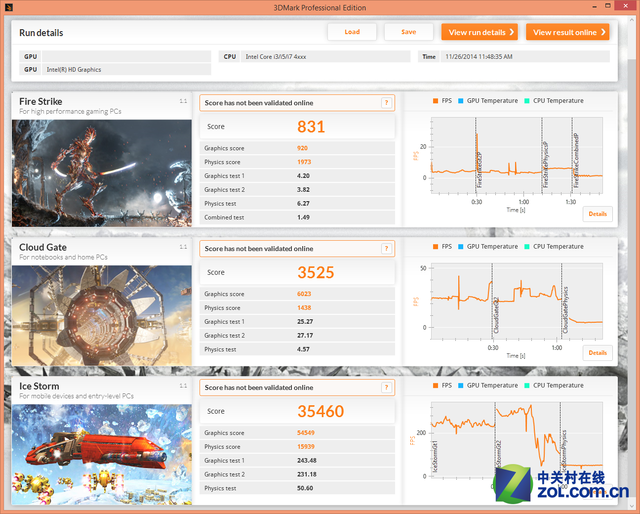
Task: Click the Load button
Action: point(352,32)
